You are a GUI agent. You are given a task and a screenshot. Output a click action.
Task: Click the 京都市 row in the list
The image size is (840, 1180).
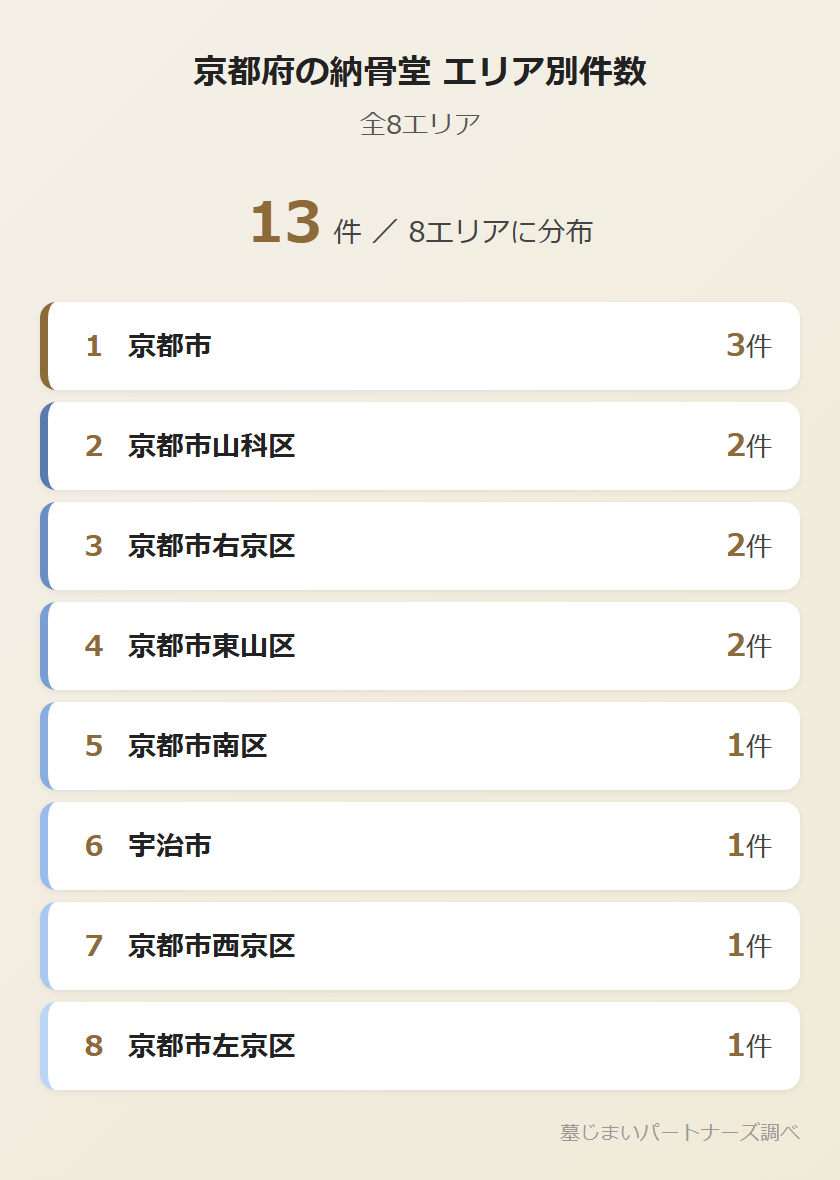(420, 346)
